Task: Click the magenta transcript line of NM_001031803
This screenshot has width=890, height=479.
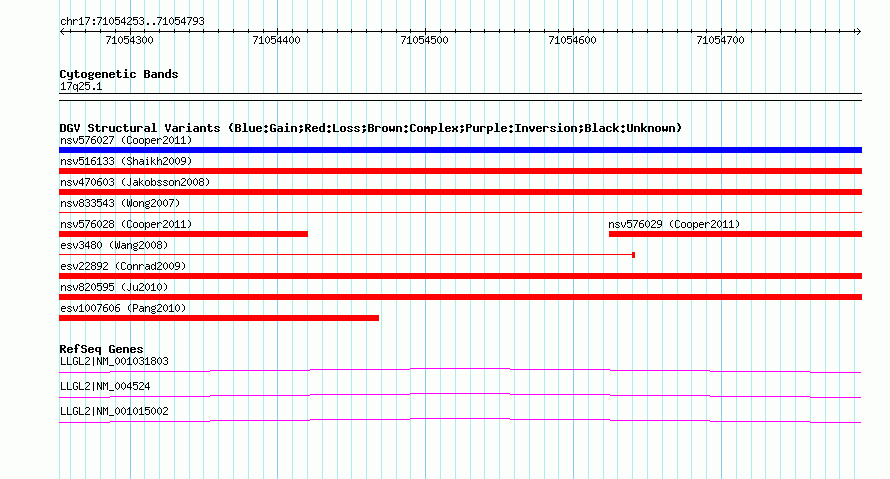Action: [x=460, y=371]
